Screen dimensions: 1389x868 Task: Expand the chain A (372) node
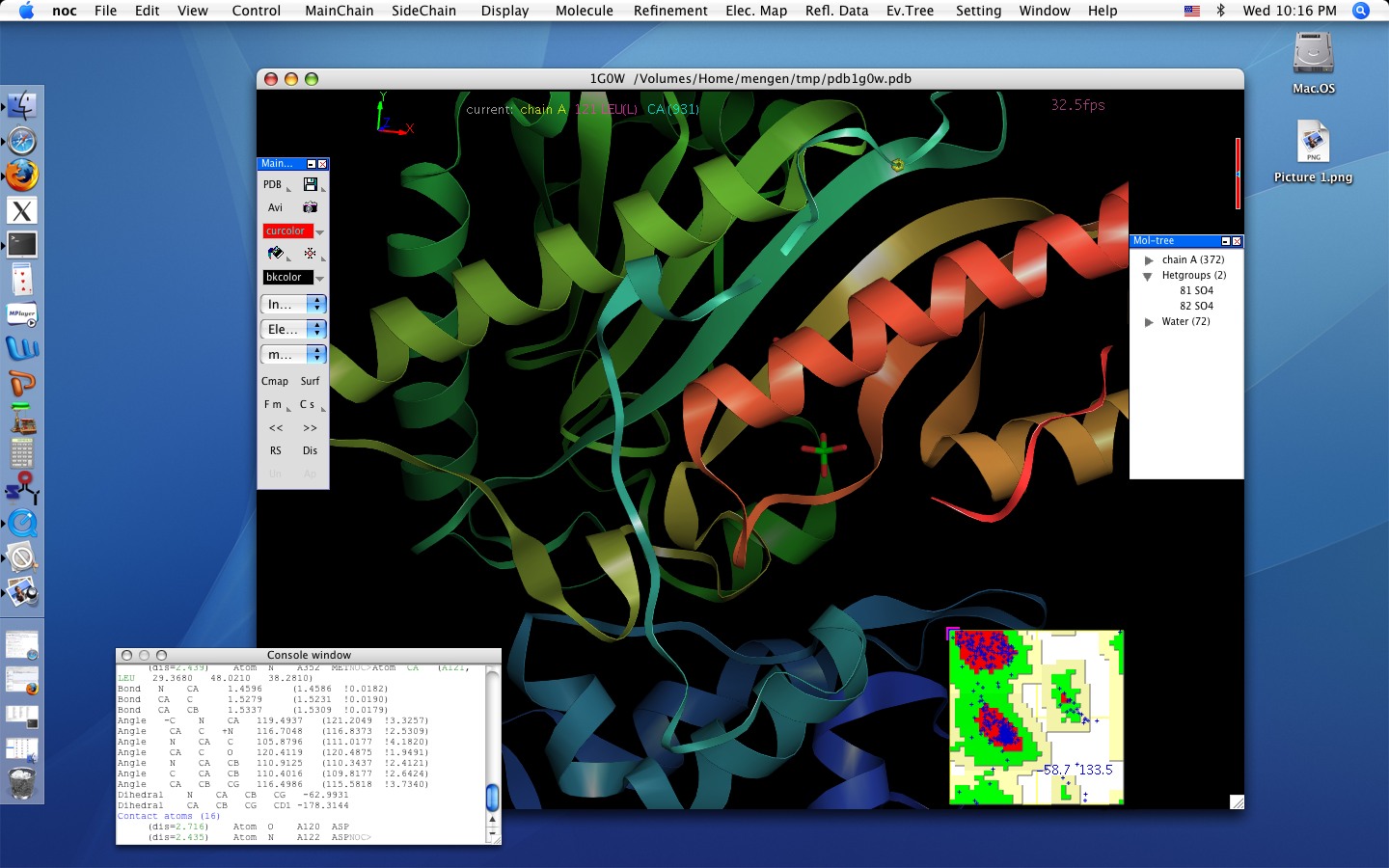pos(1149,260)
